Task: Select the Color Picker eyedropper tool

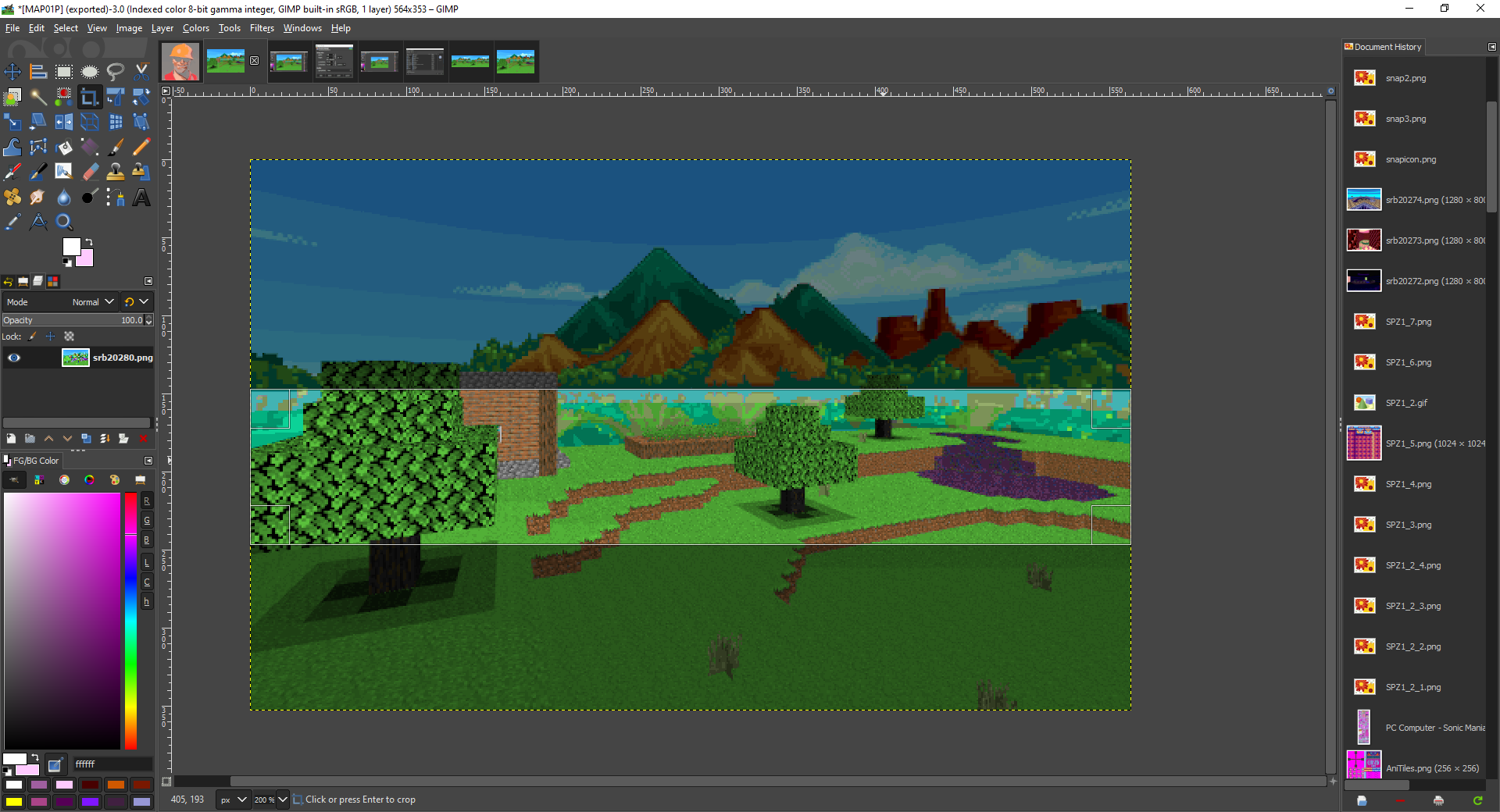Action: pos(12,222)
